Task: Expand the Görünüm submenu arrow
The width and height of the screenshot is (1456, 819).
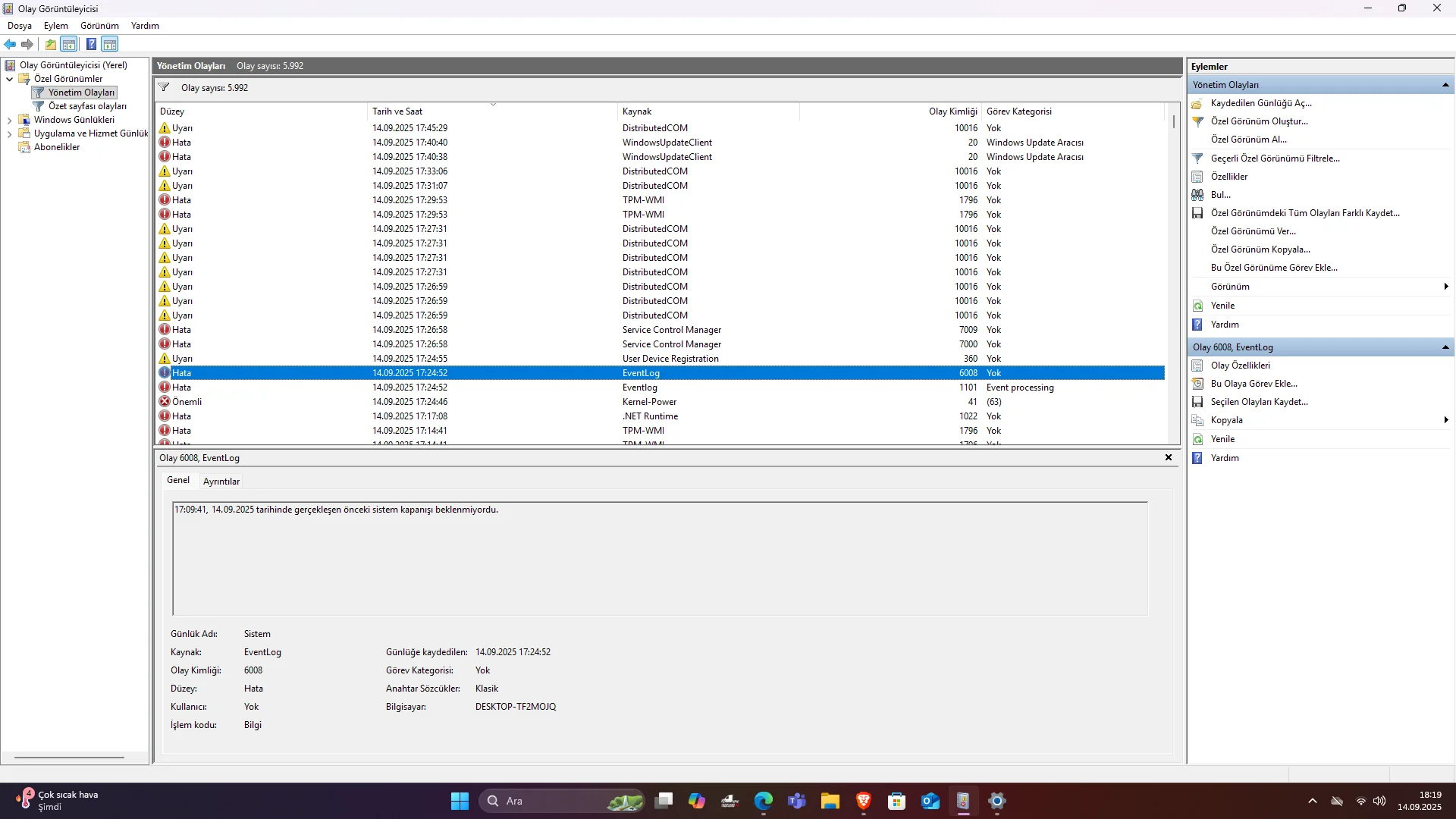Action: point(1445,287)
